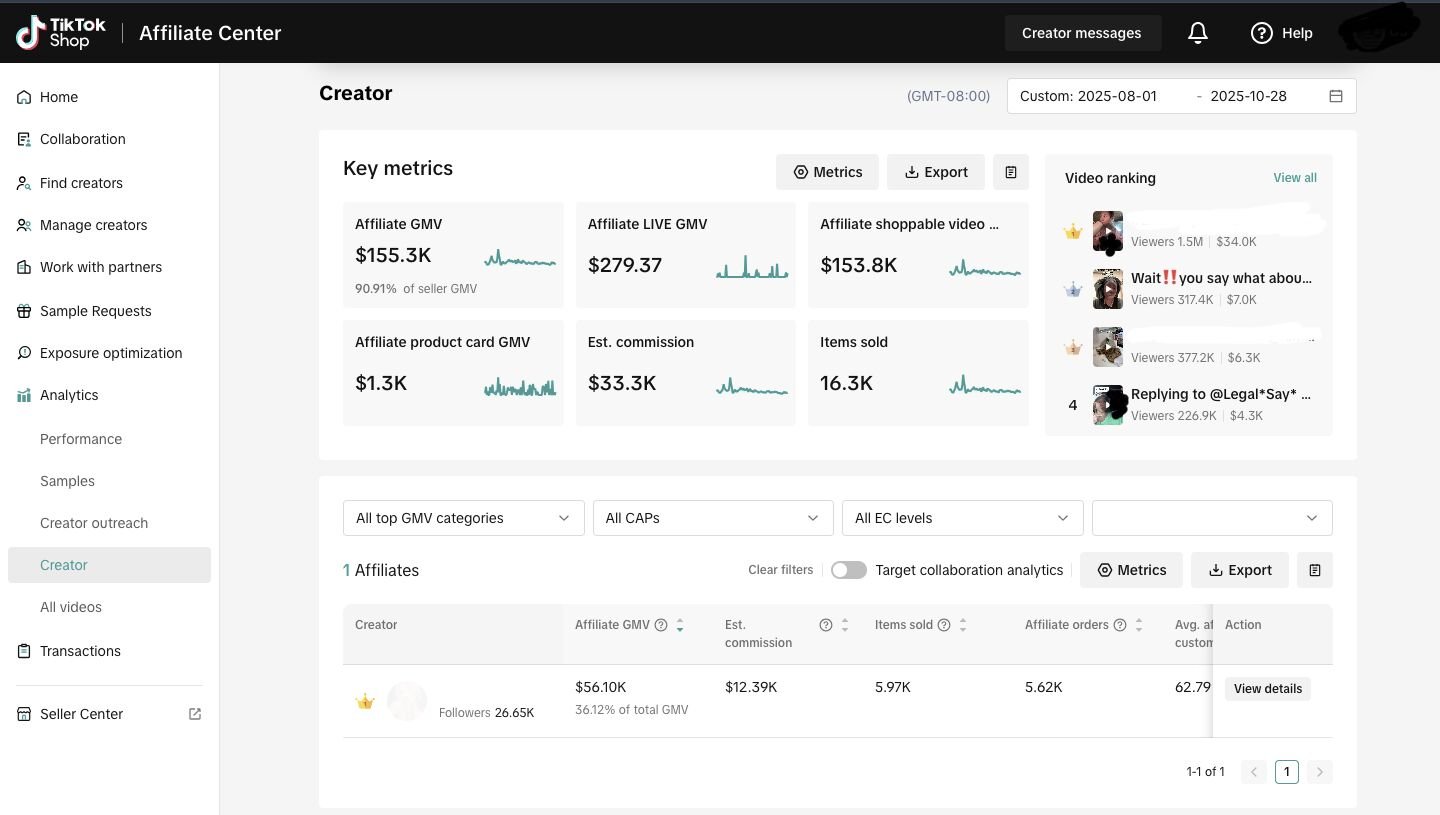Open View all in Video ranking
Screen dimensions: 1440x815
1294,178
